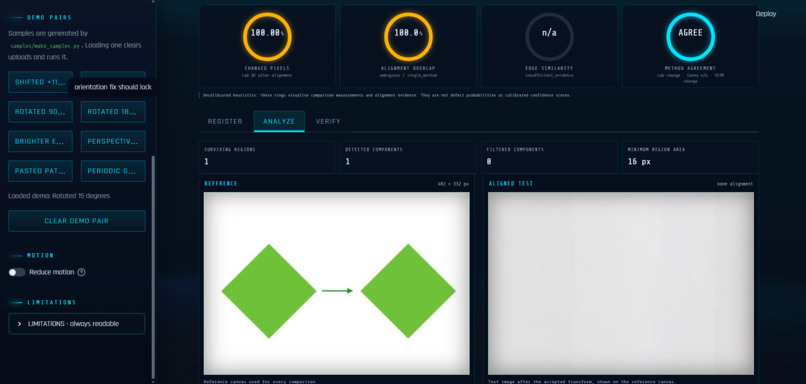Click the CLEAR DEMO PAIR button
This screenshot has height=384, width=806.
77,221
